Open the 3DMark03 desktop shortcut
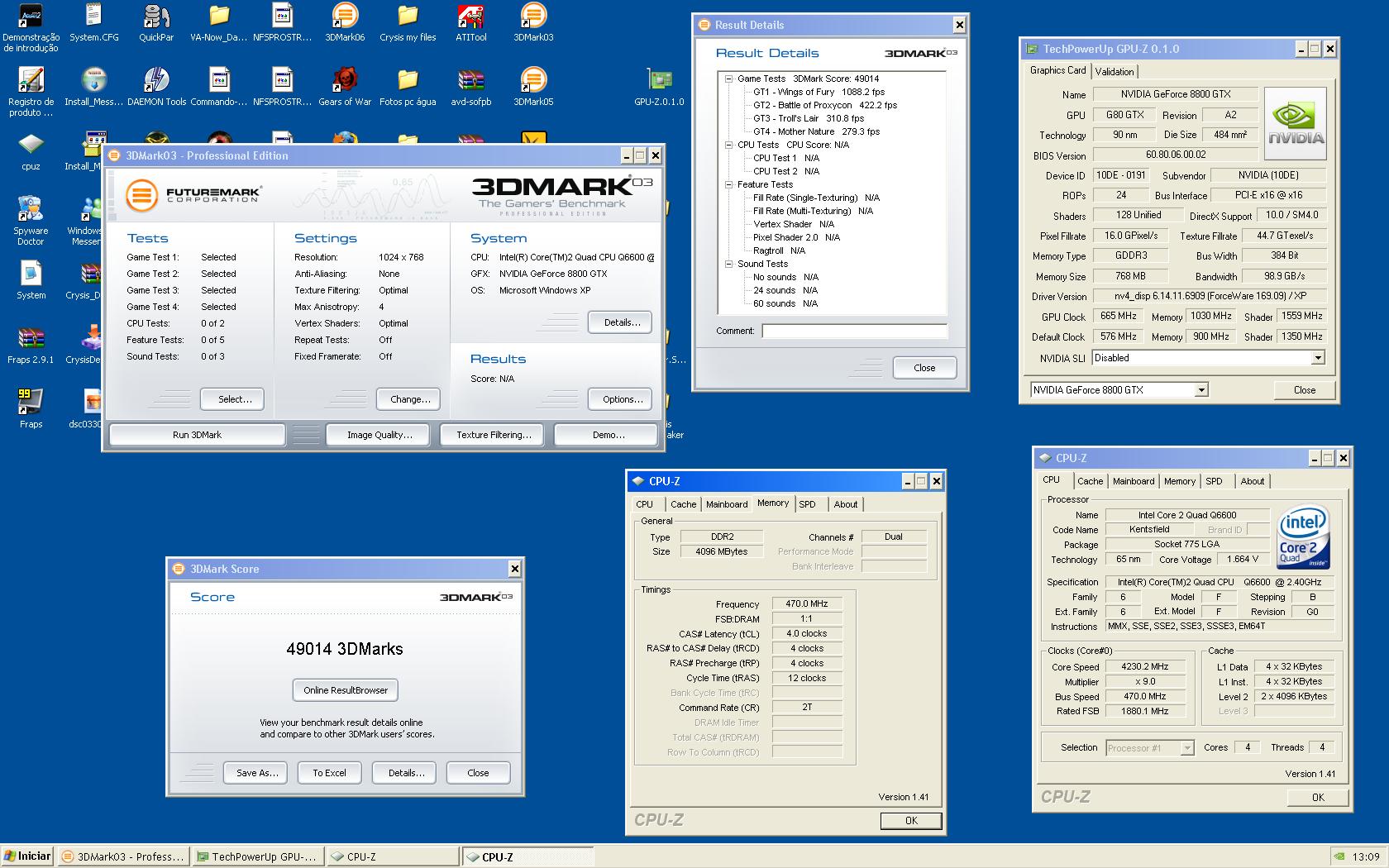This screenshot has height=868, width=1389. [x=533, y=22]
